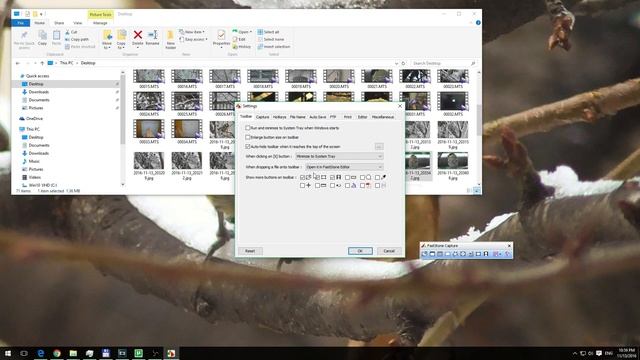Click the Rename icon in Explorer ribbon
640x360 pixels.
153,36
